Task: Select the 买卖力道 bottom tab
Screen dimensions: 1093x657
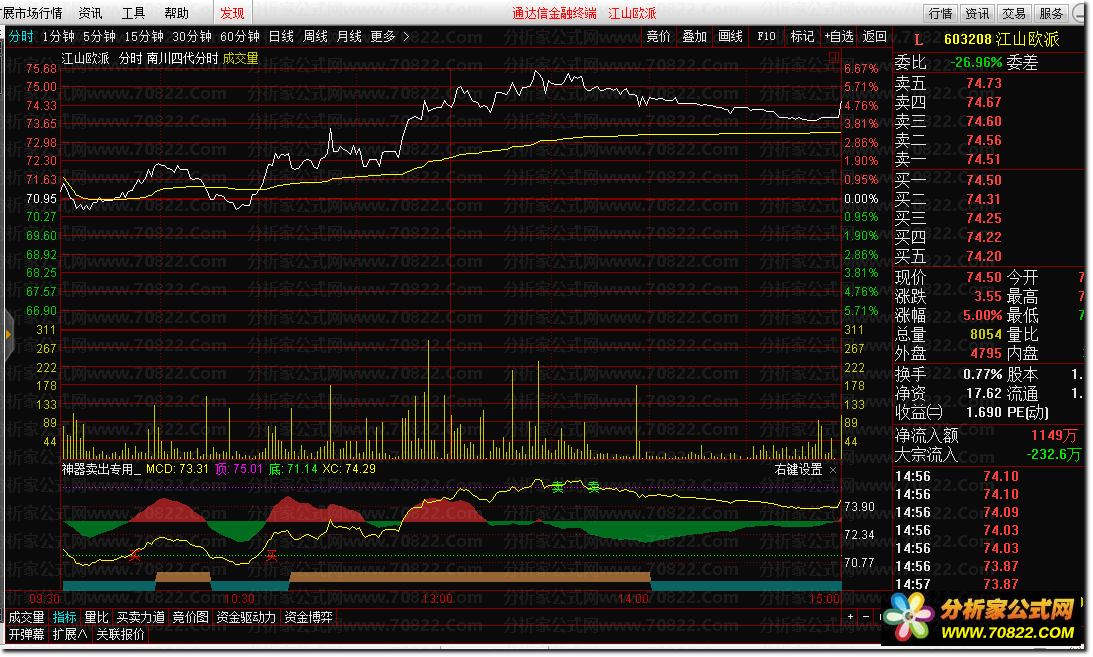Action: (141, 617)
